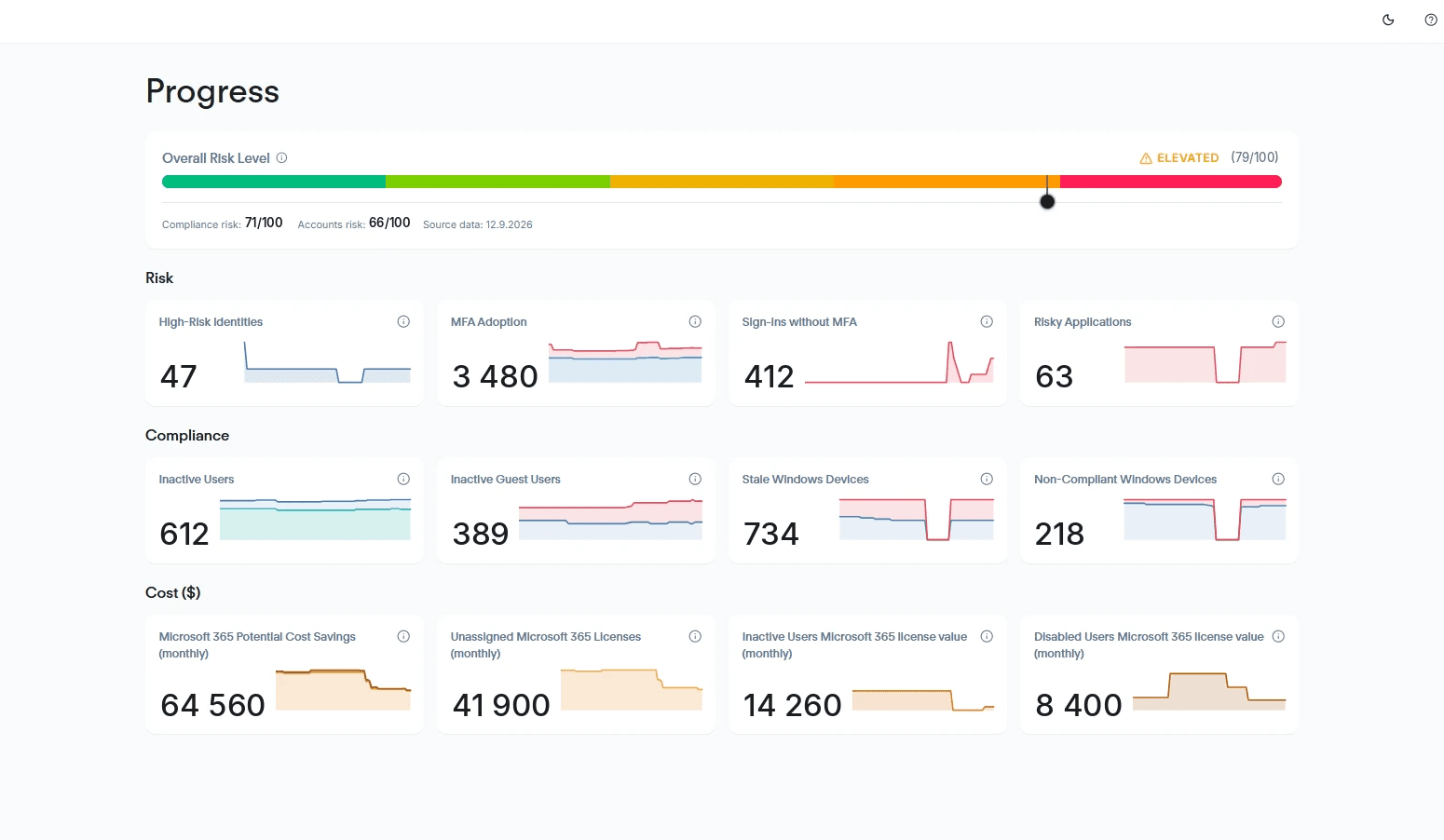Click the Stale Windows Devices card title
The image size is (1444, 840).
(806, 480)
